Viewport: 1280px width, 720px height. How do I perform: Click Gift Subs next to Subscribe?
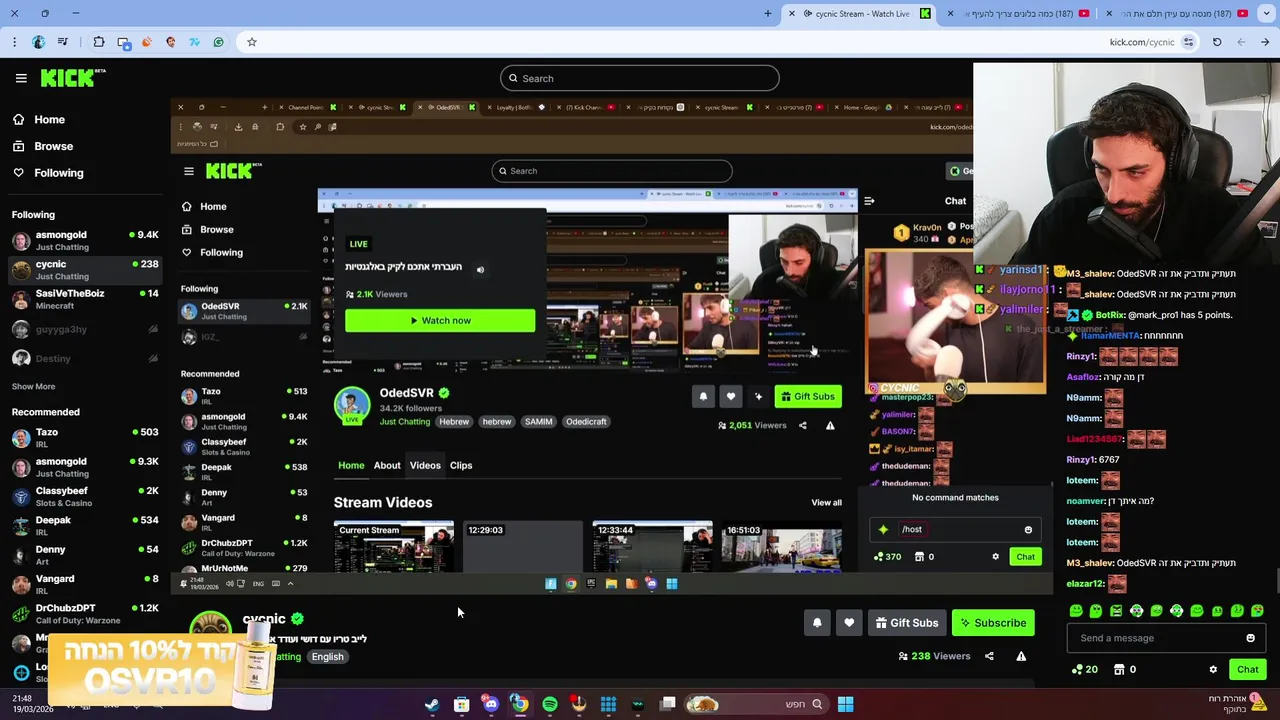(x=907, y=623)
